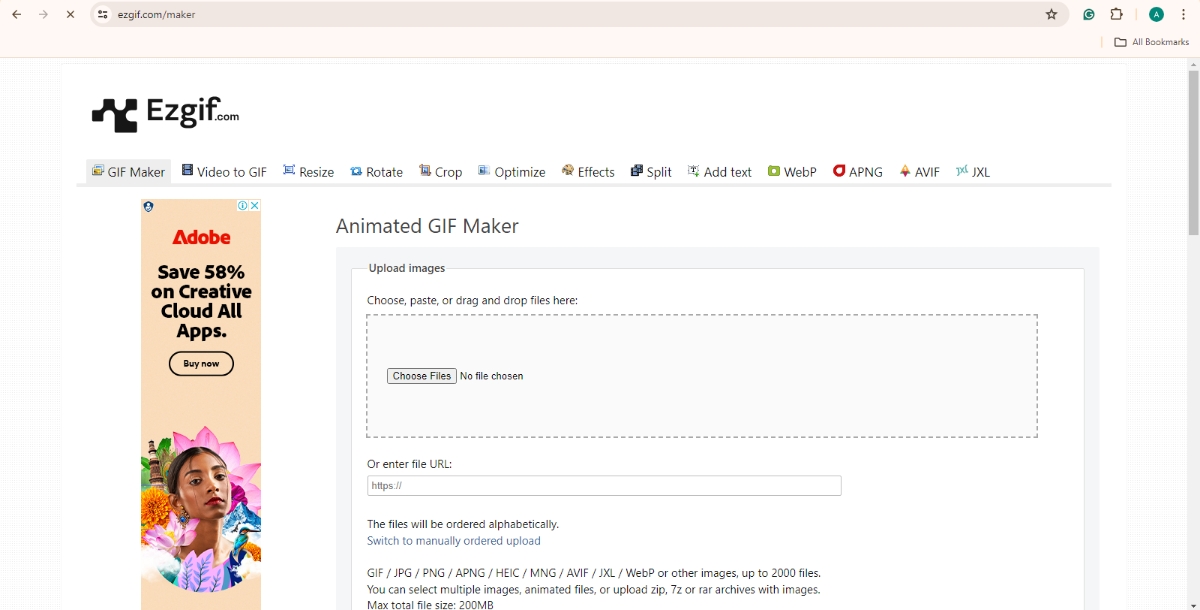Click the Optimize tool icon
This screenshot has height=610, width=1200.
click(484, 171)
